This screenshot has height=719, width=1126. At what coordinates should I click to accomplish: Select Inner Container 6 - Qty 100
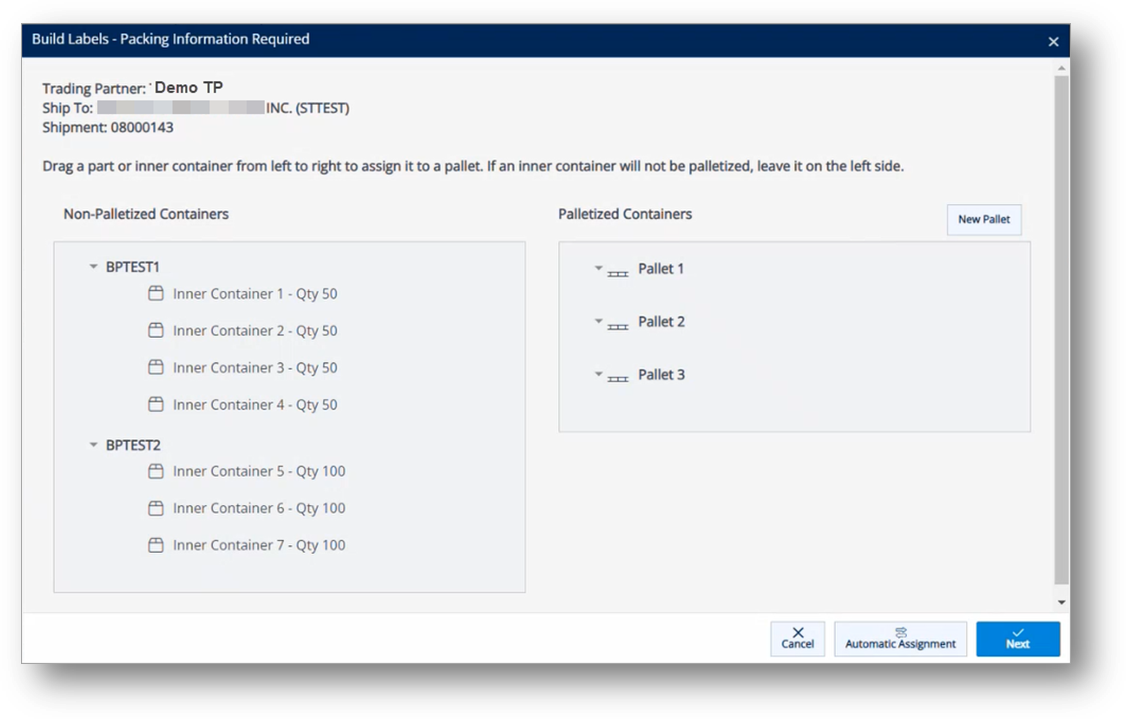260,507
